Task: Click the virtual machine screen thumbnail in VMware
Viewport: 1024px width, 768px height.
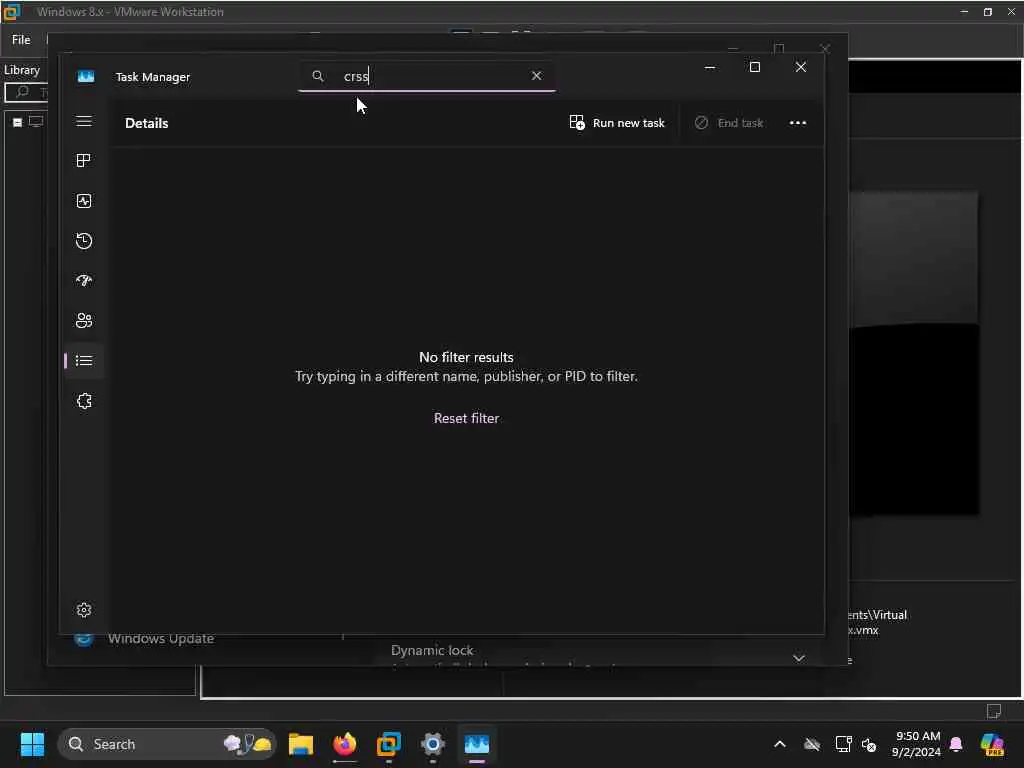Action: 914,353
